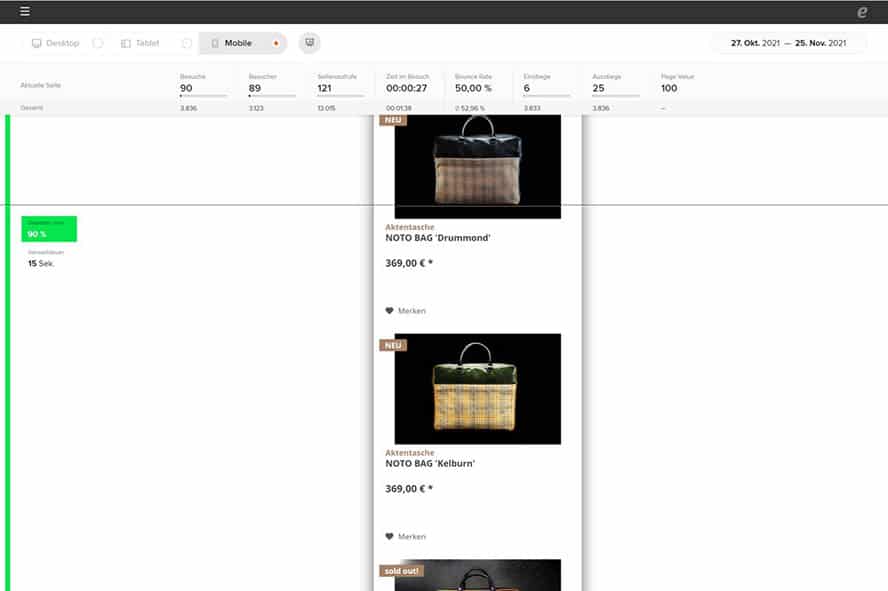Click the Seitenaufrufe value 121
Image resolution: width=888 pixels, height=591 pixels.
[x=325, y=88]
